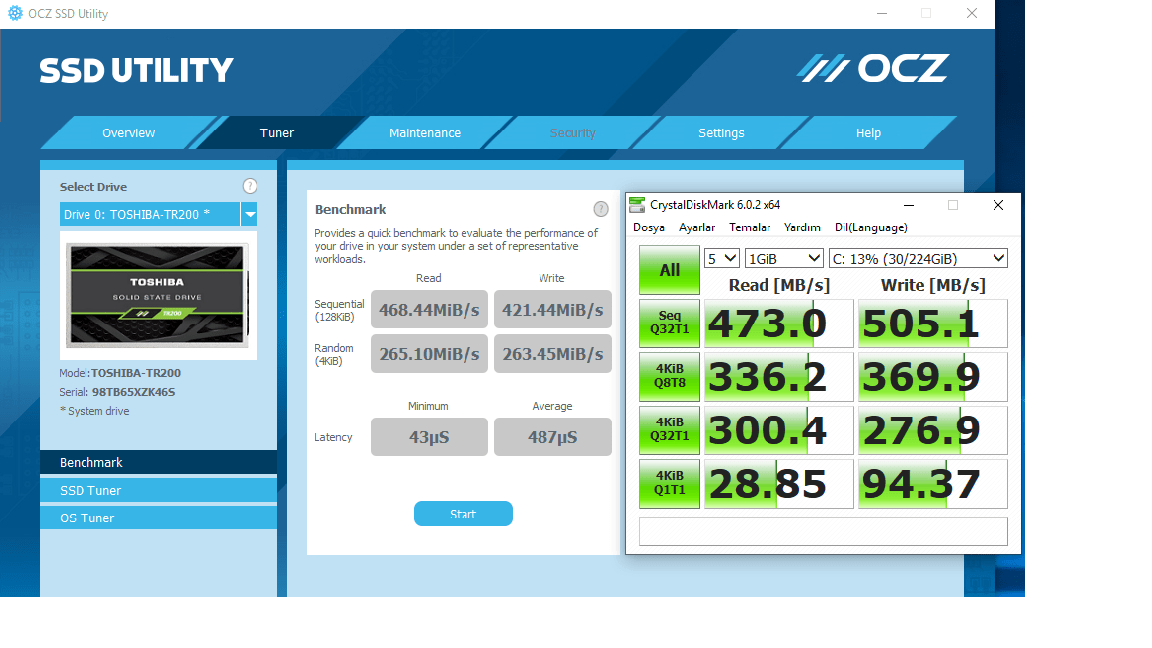Open OS Tuner in the sidebar
This screenshot has width=1152, height=648.
tap(158, 518)
